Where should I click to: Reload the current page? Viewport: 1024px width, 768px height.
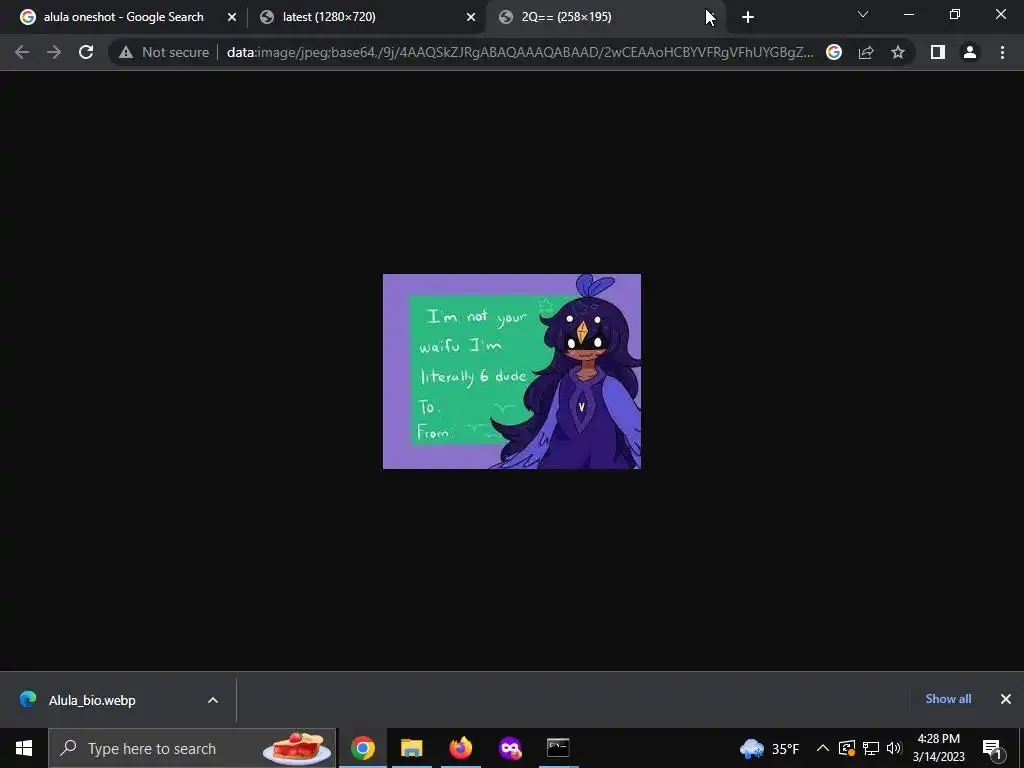coord(86,52)
